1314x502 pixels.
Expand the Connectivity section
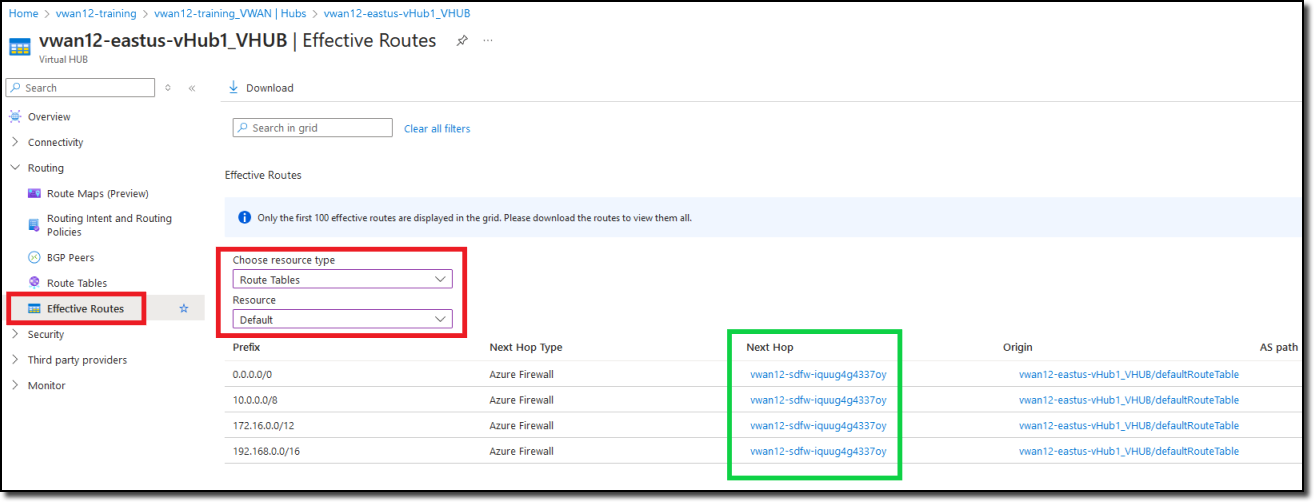[15, 142]
